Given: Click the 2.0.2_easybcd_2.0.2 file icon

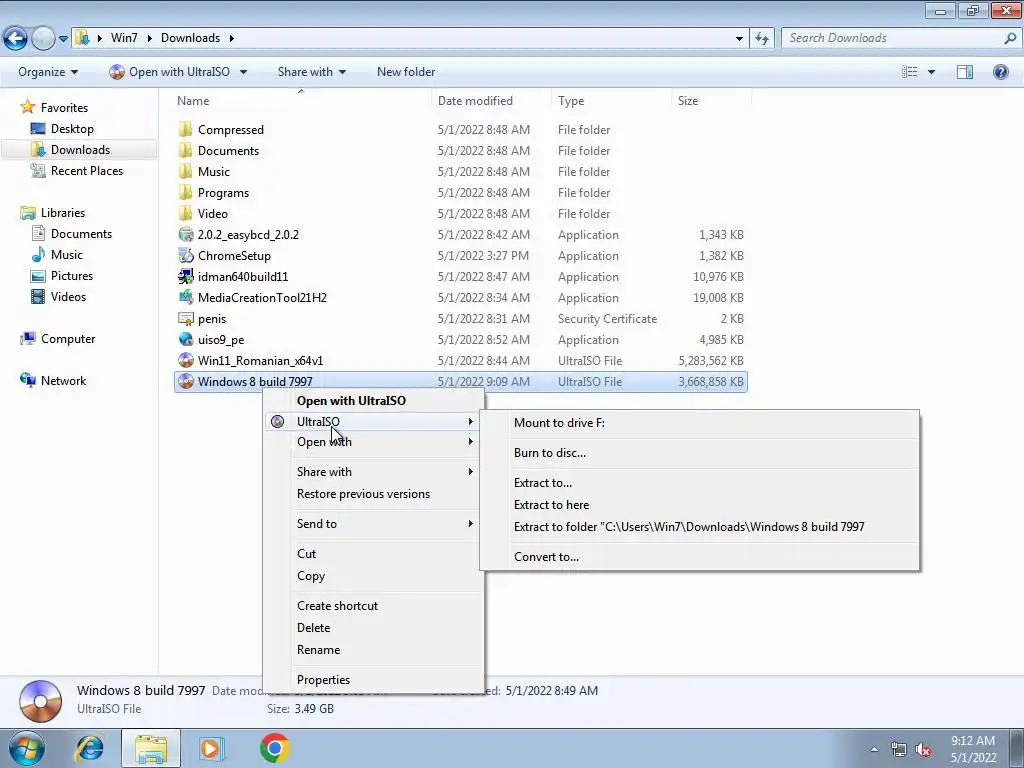Looking at the screenshot, I should [185, 234].
